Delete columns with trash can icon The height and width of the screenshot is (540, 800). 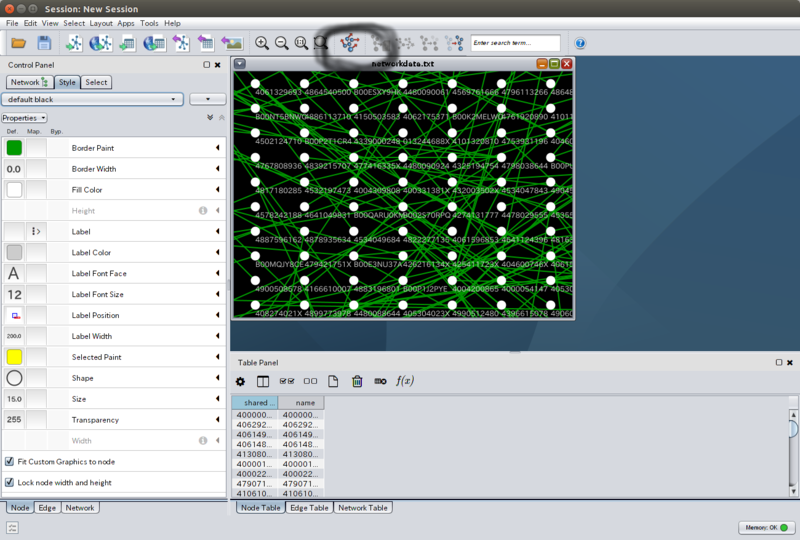[x=357, y=381]
